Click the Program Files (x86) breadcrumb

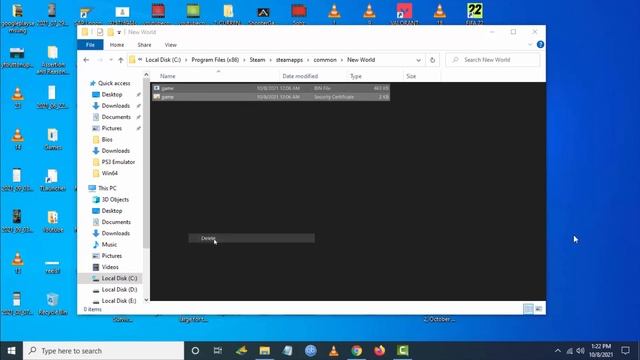(x=215, y=60)
